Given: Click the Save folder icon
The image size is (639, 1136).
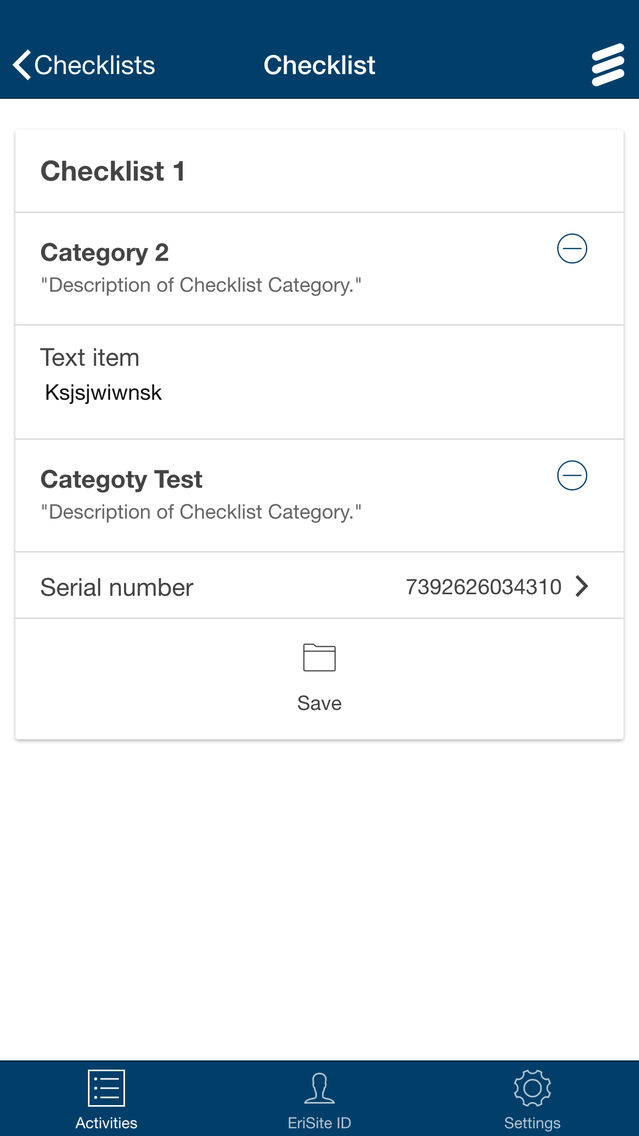Looking at the screenshot, I should pyautogui.click(x=320, y=658).
